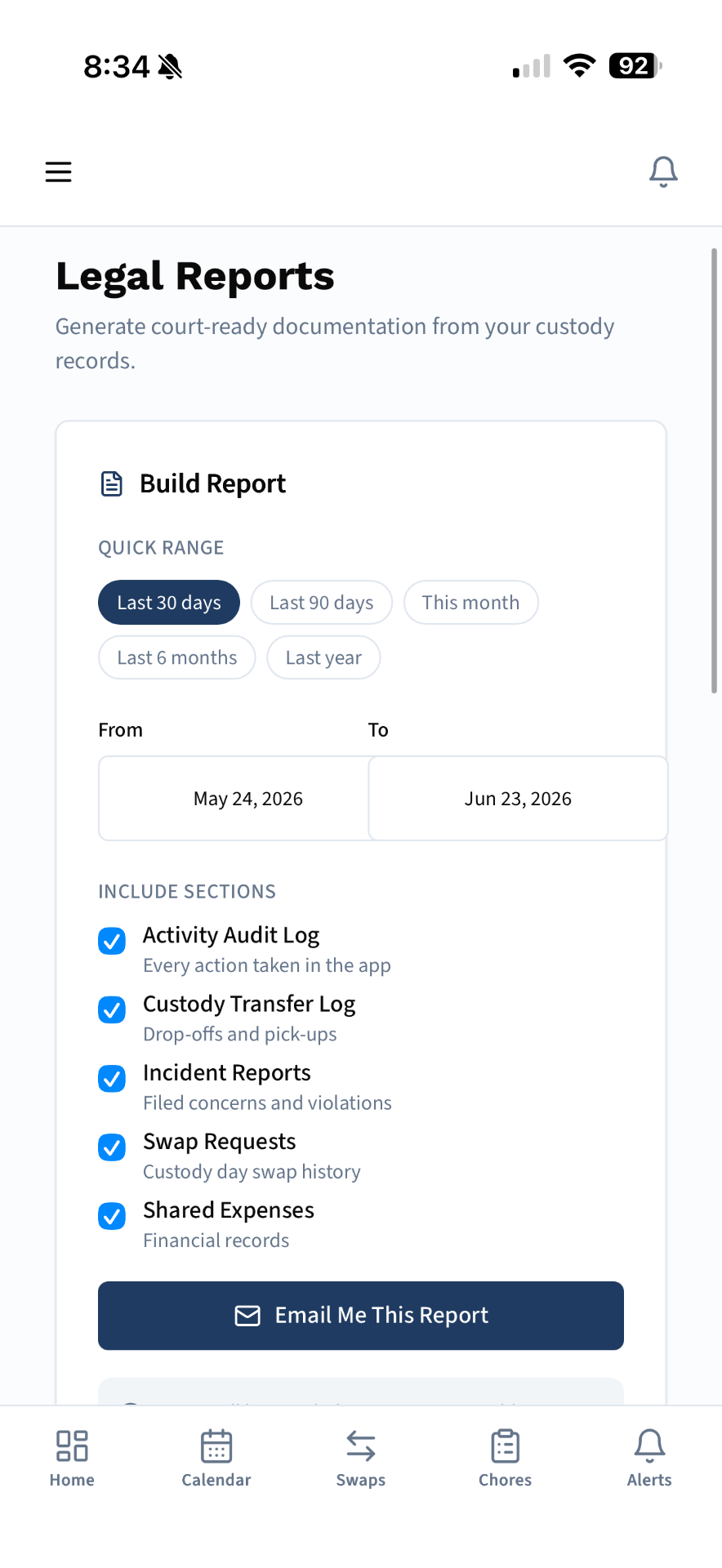Viewport: 722px width, 1568px height.
Task: Tap the 8:34 clock in status bar
Action: click(x=117, y=66)
